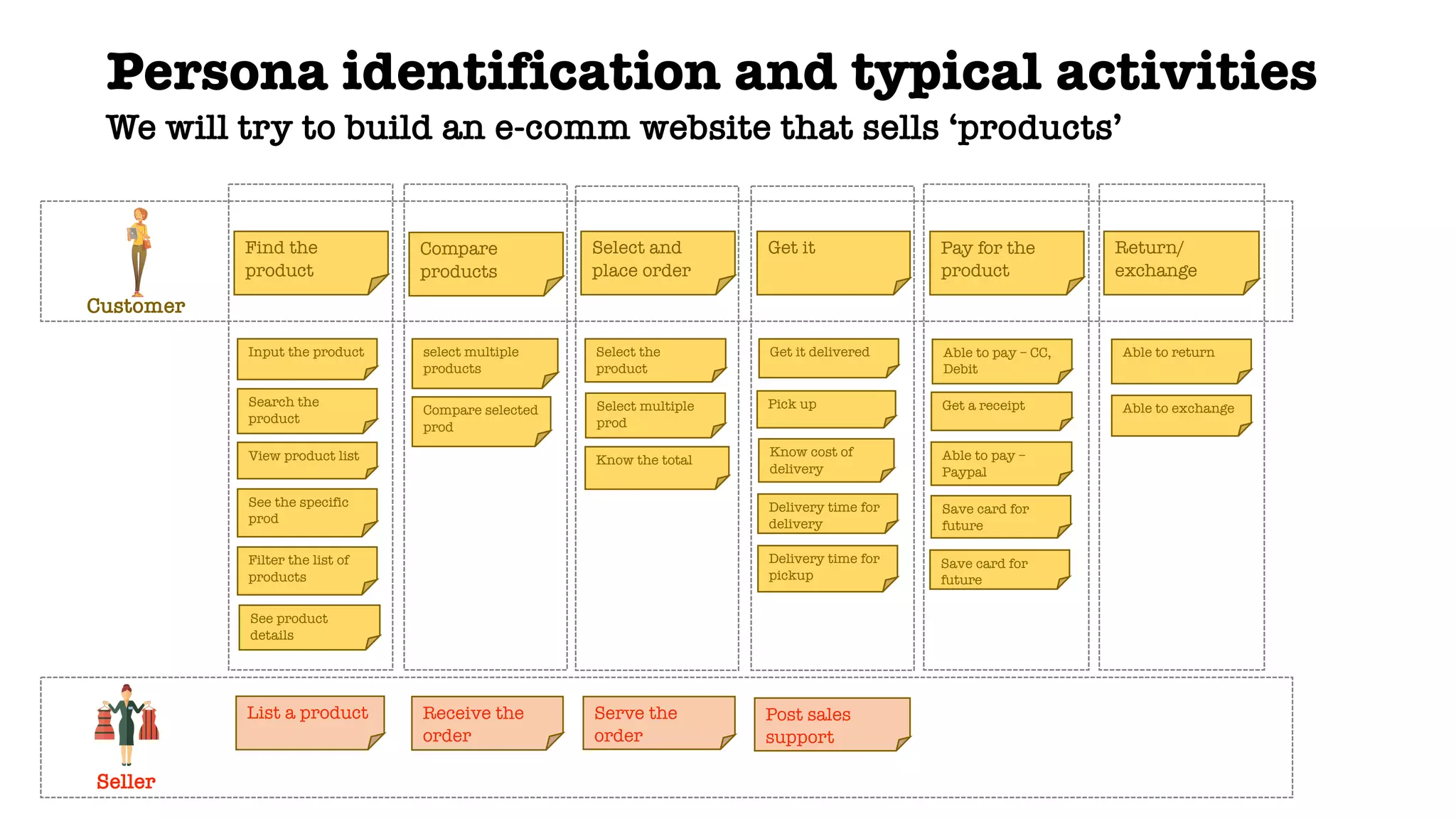Image resolution: width=1456 pixels, height=819 pixels.
Task: Select the 'Input the product' note
Action: 306,358
